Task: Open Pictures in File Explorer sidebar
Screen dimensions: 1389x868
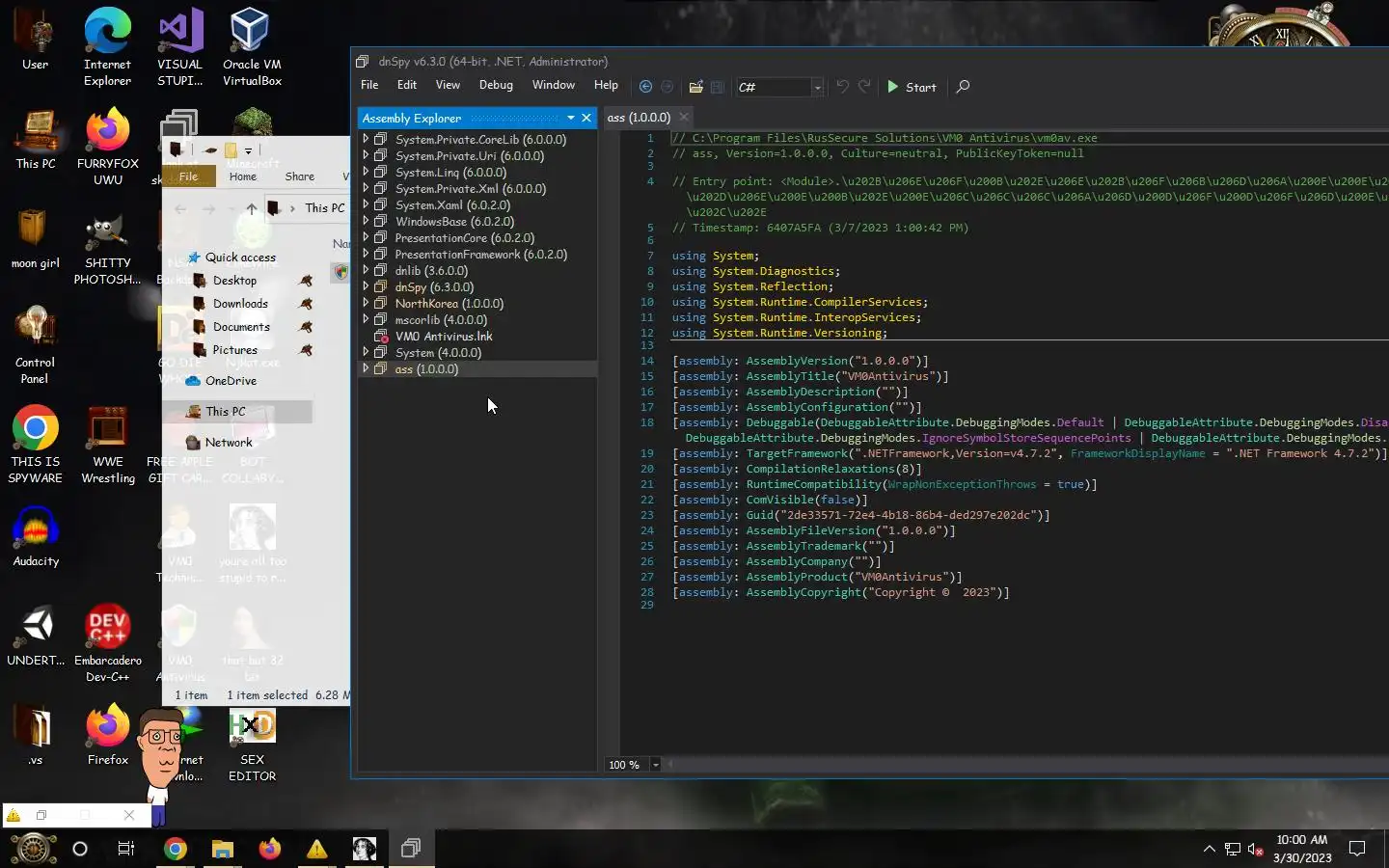Action: point(234,350)
